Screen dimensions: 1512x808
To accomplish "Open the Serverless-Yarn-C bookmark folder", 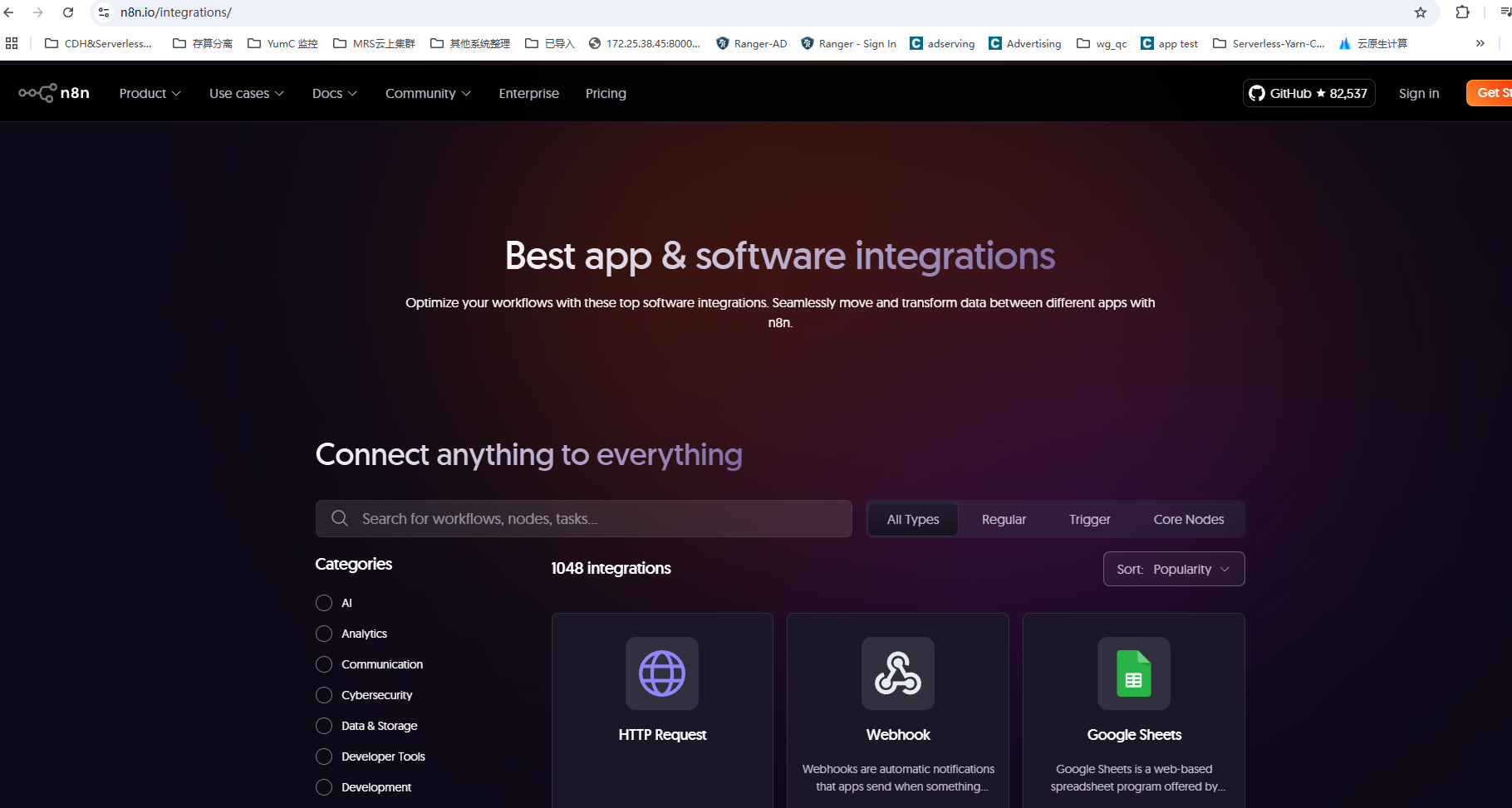I will (1269, 43).
